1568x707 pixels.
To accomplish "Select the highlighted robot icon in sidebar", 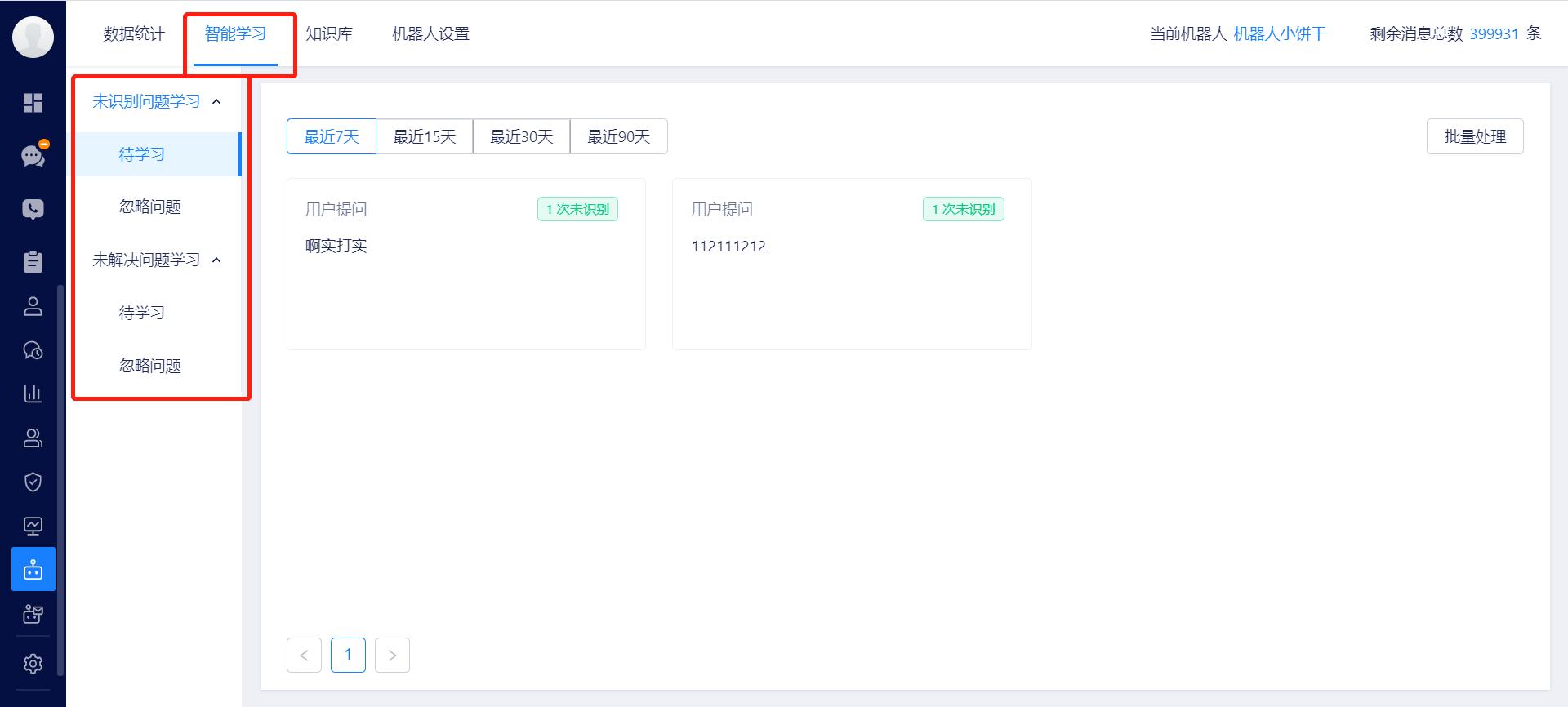I will (x=33, y=569).
